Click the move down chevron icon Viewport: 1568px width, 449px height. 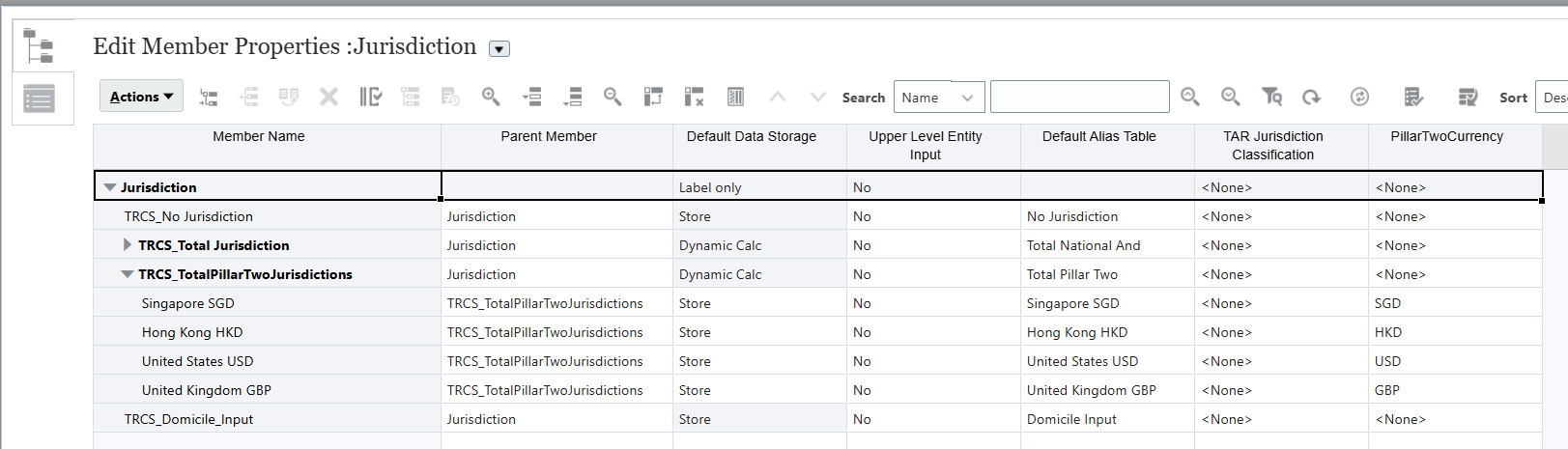[818, 97]
